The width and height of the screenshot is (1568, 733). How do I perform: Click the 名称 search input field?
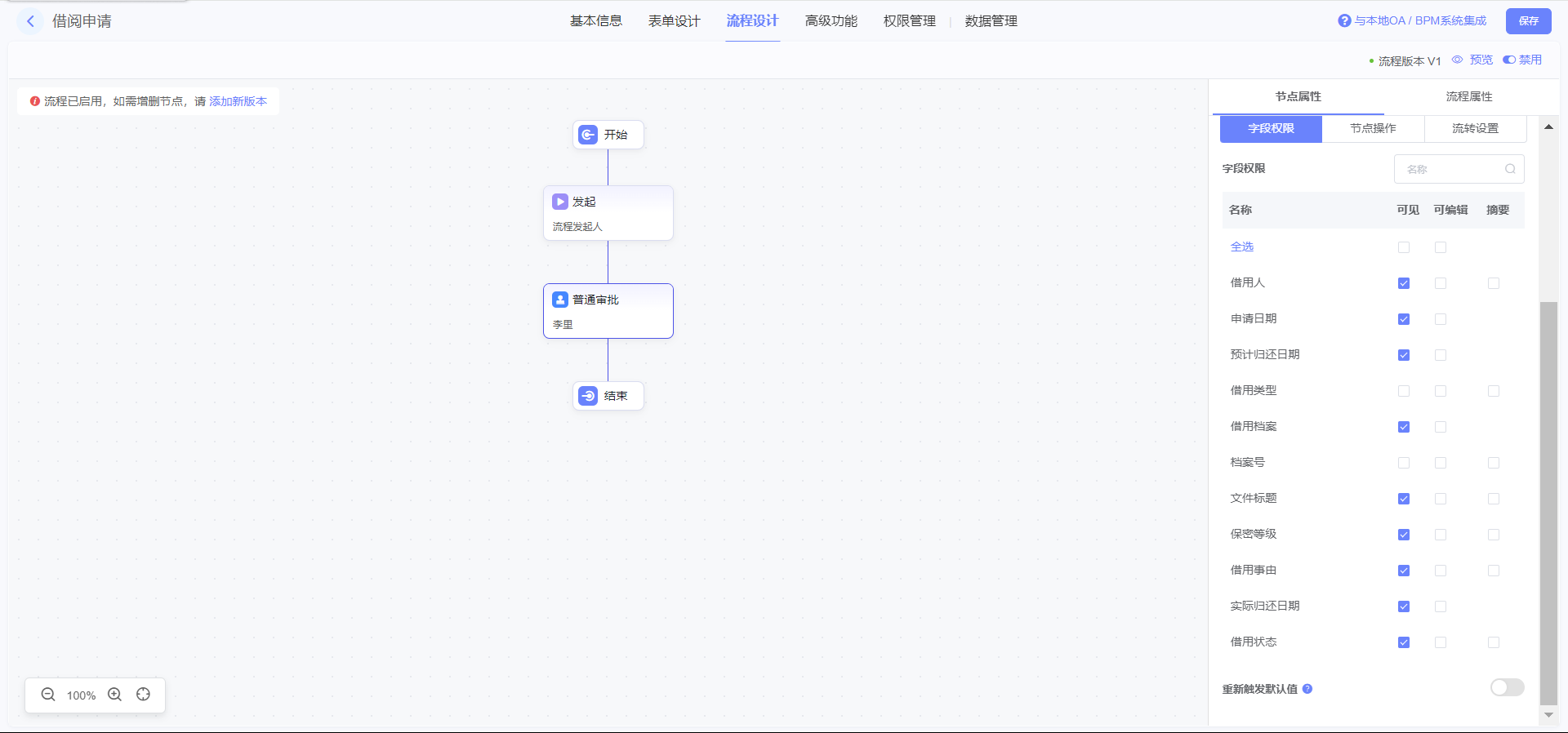(x=1450, y=169)
